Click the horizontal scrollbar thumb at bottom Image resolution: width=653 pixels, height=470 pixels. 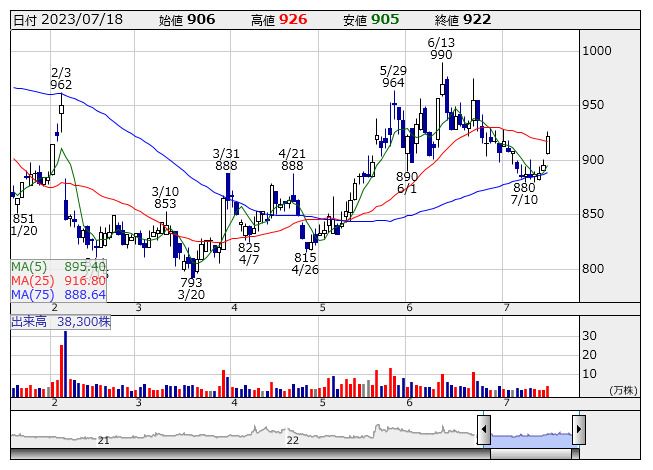point(531,454)
